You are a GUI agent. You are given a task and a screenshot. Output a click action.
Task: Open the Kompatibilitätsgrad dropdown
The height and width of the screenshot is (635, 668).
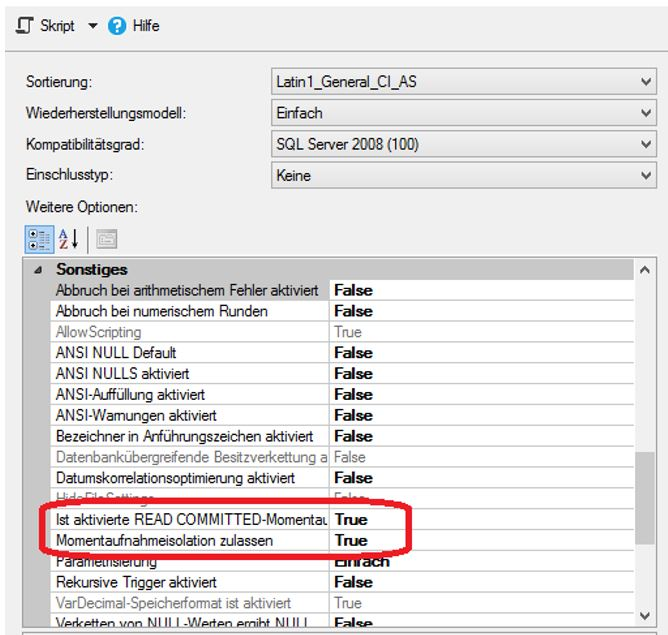coord(645,145)
